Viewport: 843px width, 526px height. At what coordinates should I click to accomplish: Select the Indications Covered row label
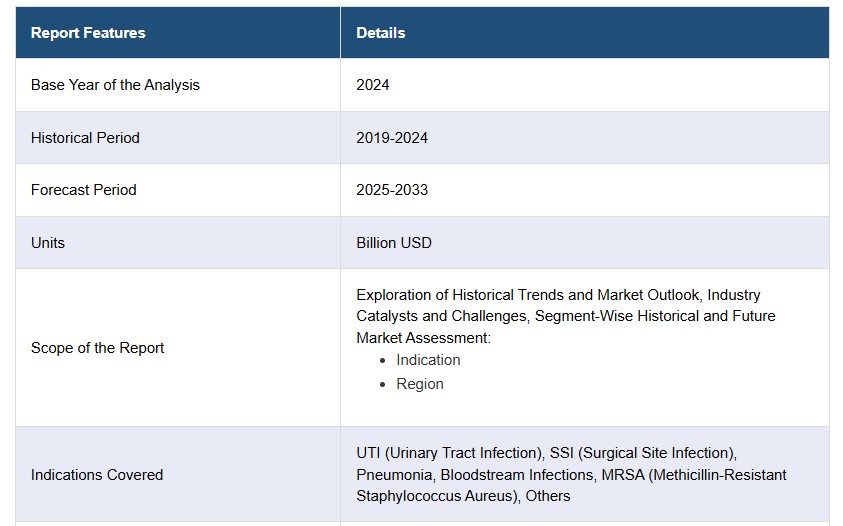[97, 475]
